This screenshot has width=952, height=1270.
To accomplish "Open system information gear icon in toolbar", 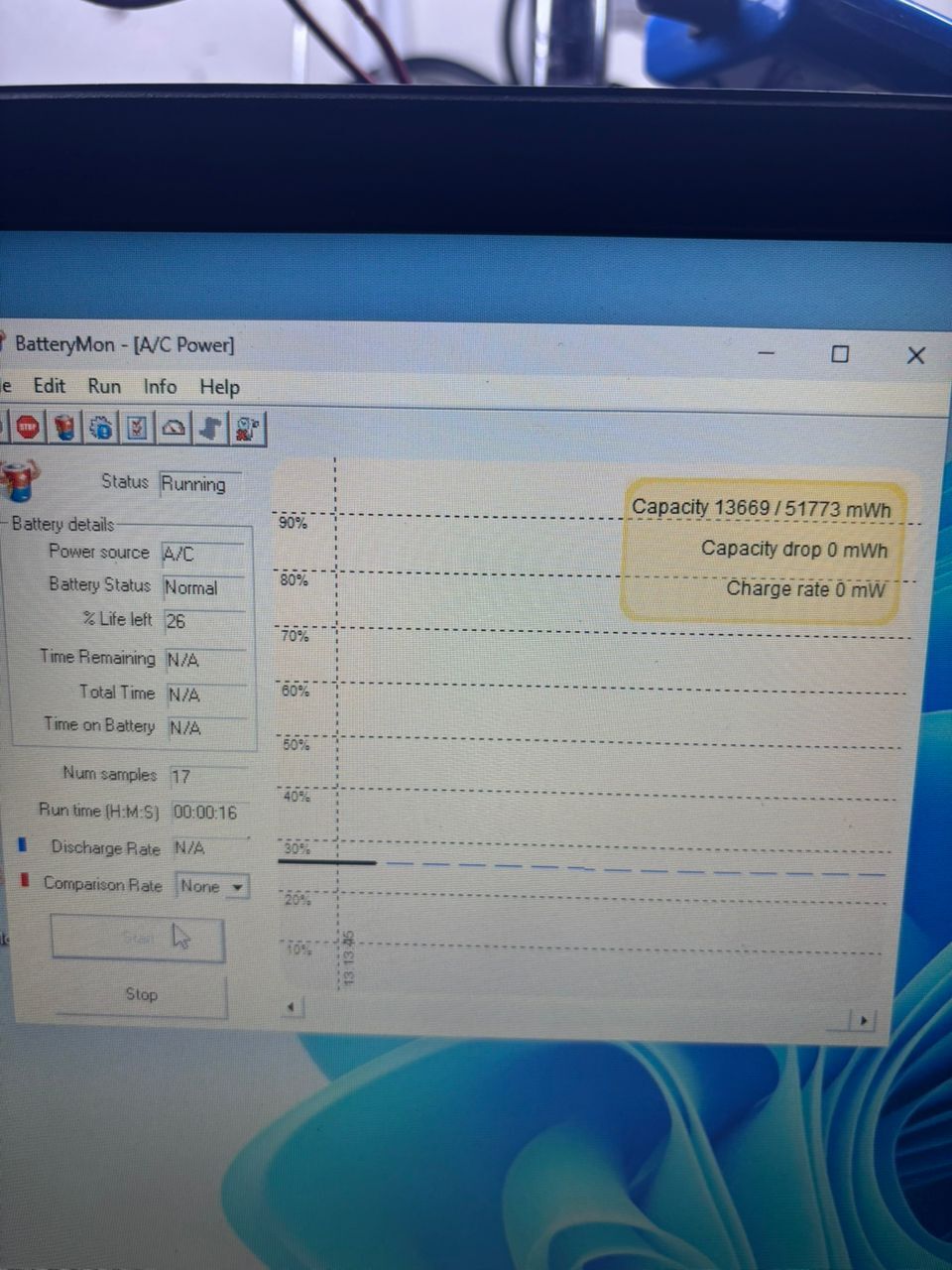I will click(102, 428).
